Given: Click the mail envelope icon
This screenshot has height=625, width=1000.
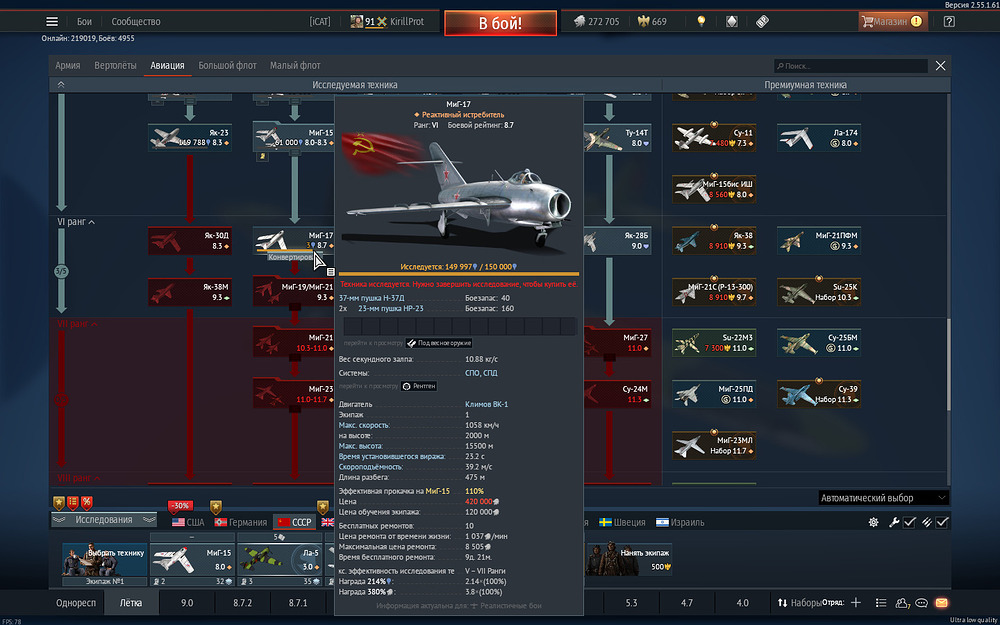Looking at the screenshot, I should (941, 603).
